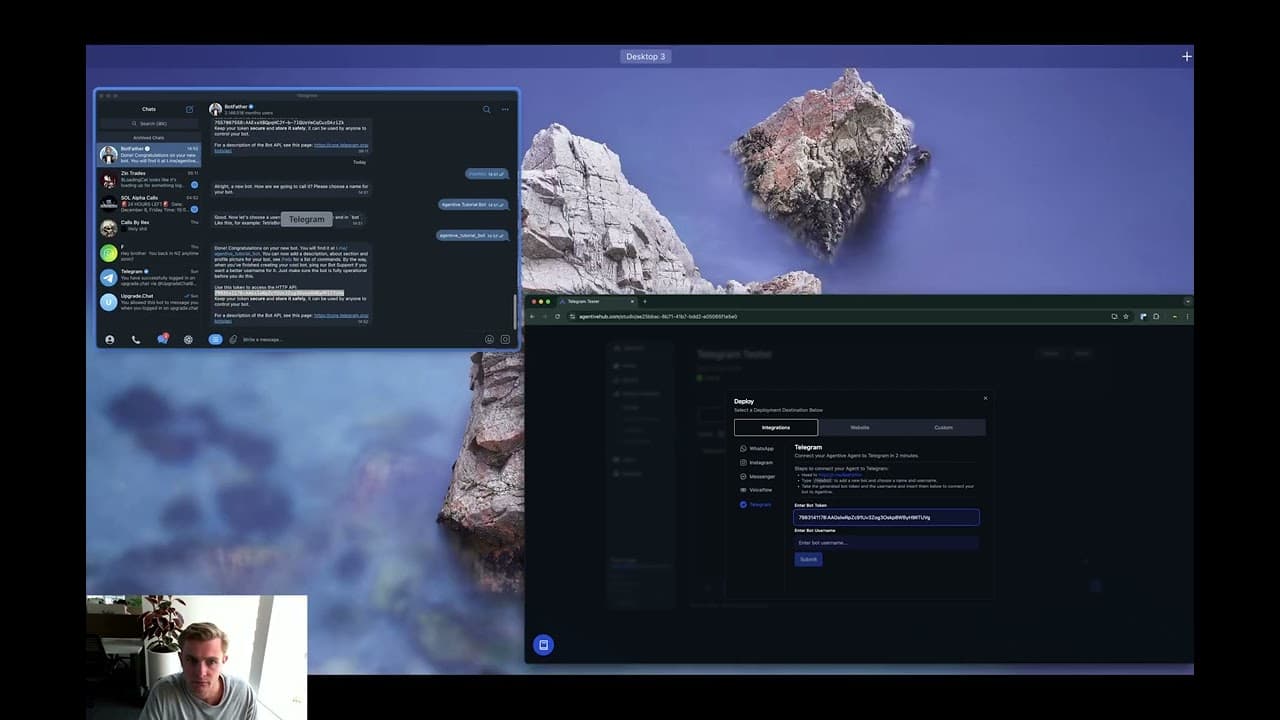Click the Submit button in Deploy dialog
Screen dimensions: 1280x720
(808, 559)
